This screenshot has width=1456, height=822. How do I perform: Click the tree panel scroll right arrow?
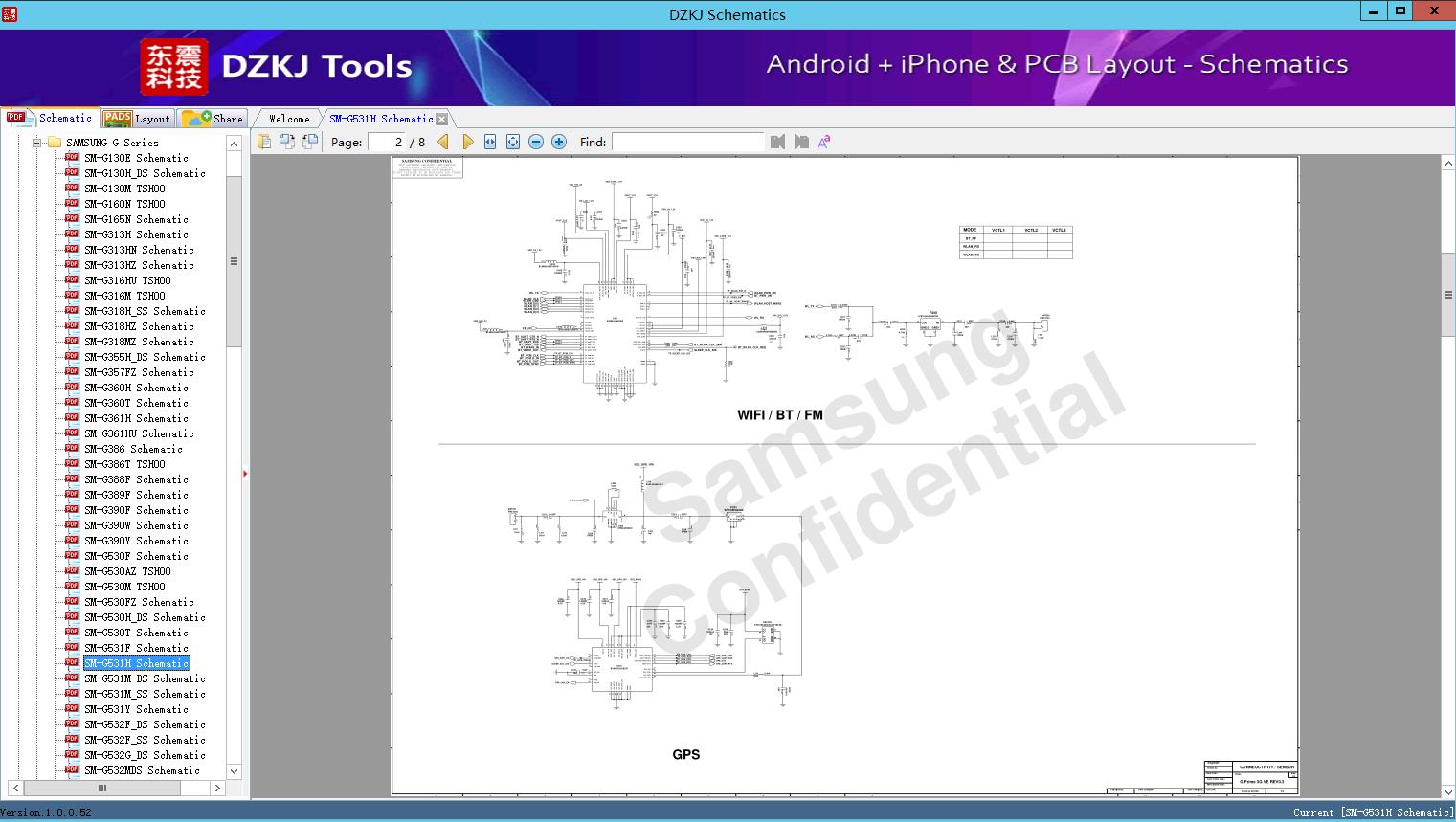(217, 788)
